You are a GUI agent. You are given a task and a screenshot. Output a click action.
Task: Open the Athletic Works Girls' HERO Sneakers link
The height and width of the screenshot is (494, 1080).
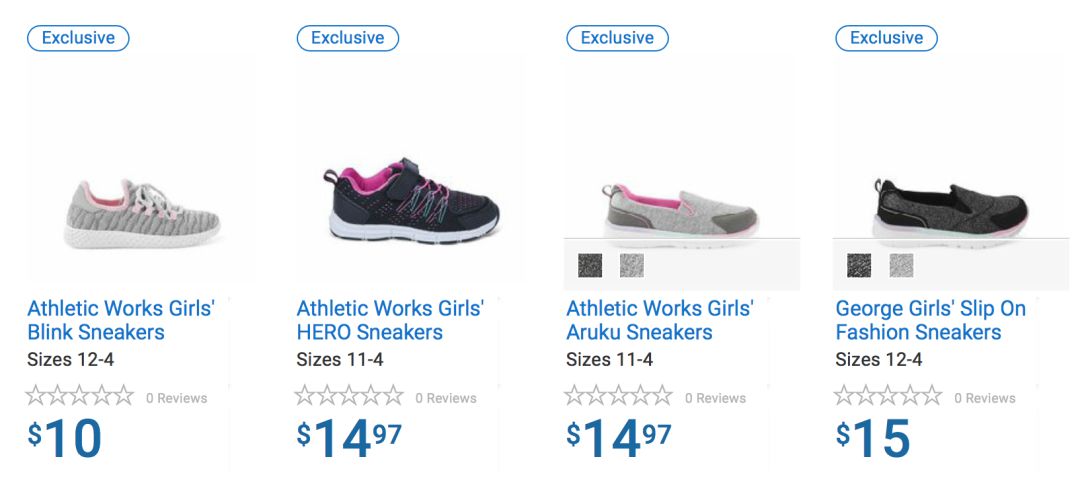[390, 320]
